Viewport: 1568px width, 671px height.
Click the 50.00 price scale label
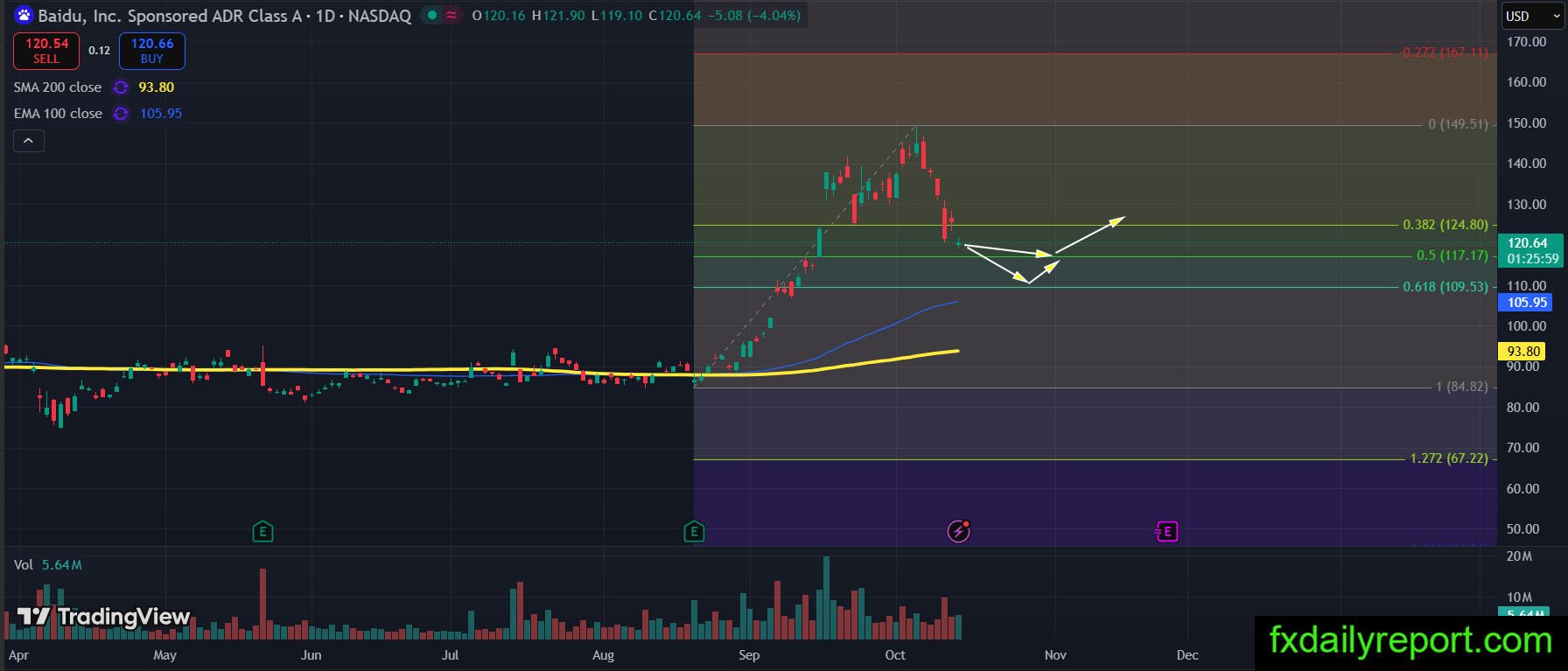pos(1522,529)
